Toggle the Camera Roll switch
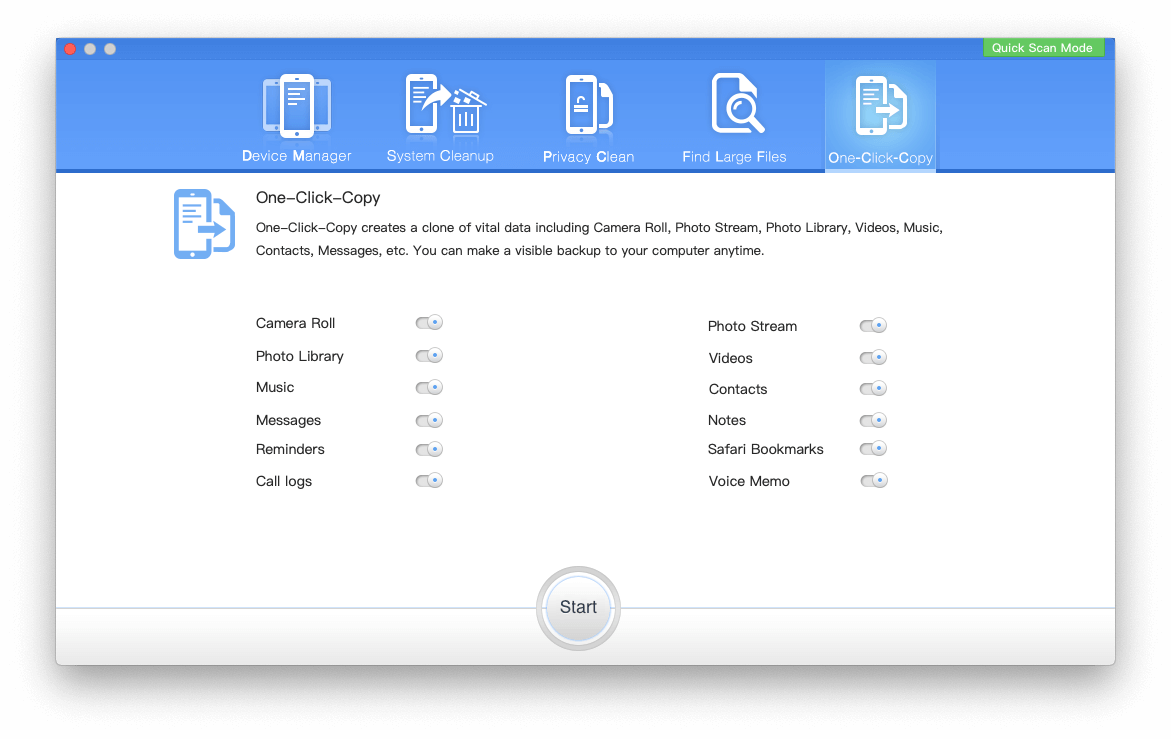The height and width of the screenshot is (739, 1171). tap(429, 322)
